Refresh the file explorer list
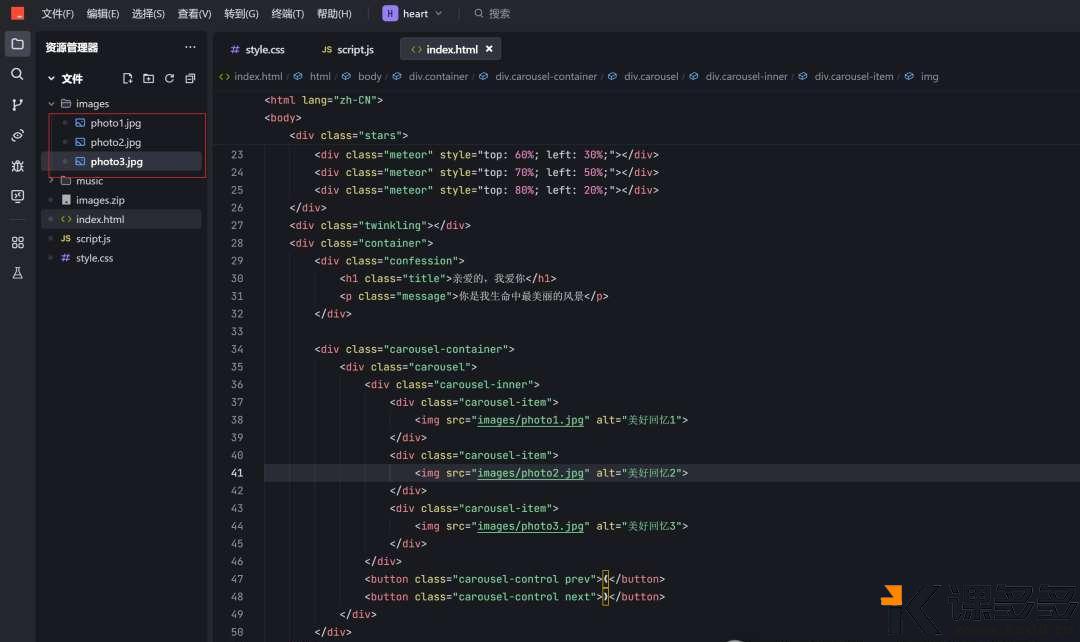This screenshot has height=642, width=1080. pos(169,78)
